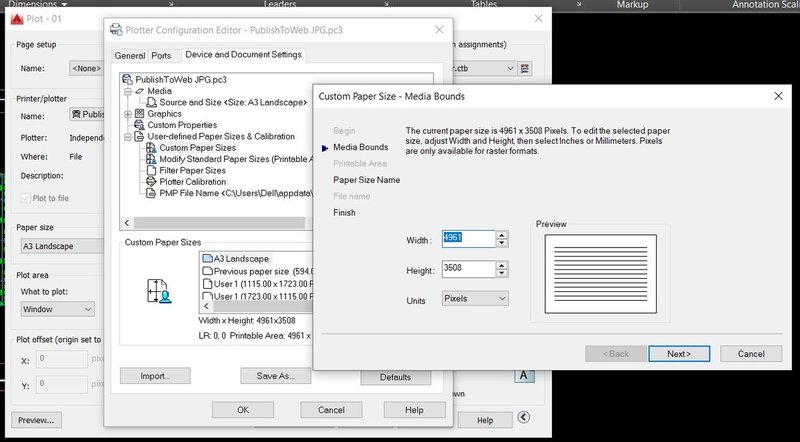Switch to the Ports tab
800x442 pixels.
pos(161,56)
